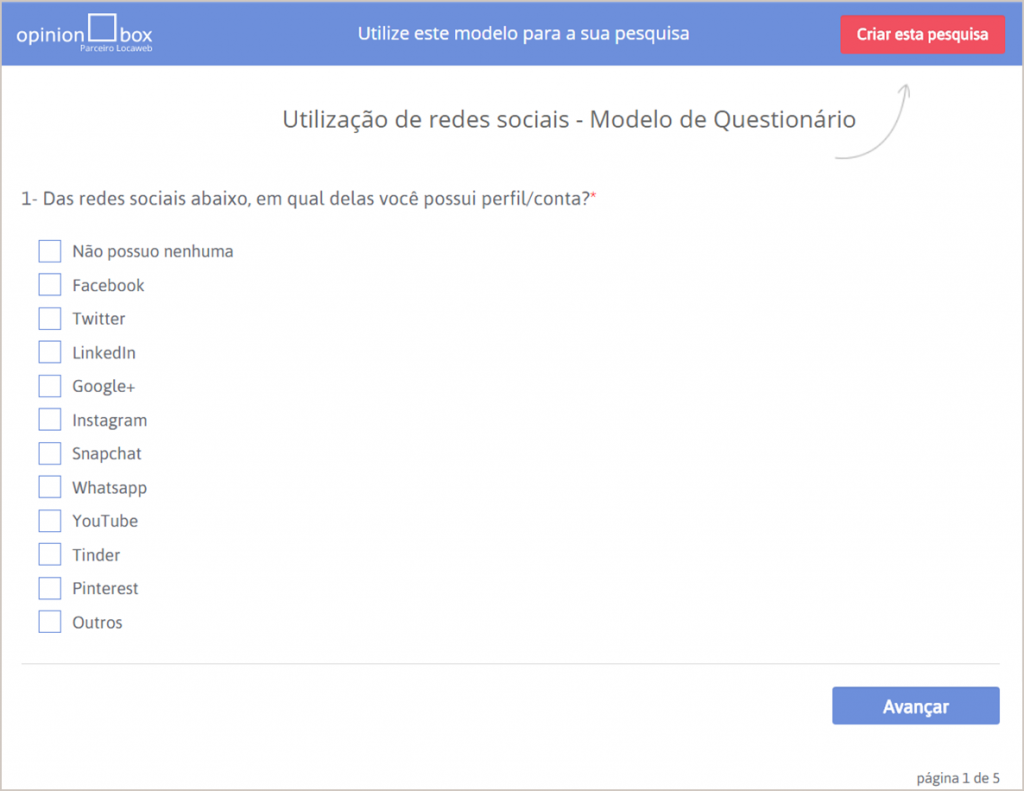Image resolution: width=1024 pixels, height=791 pixels.
Task: Check the Pinterest checkbox
Action: (49, 588)
